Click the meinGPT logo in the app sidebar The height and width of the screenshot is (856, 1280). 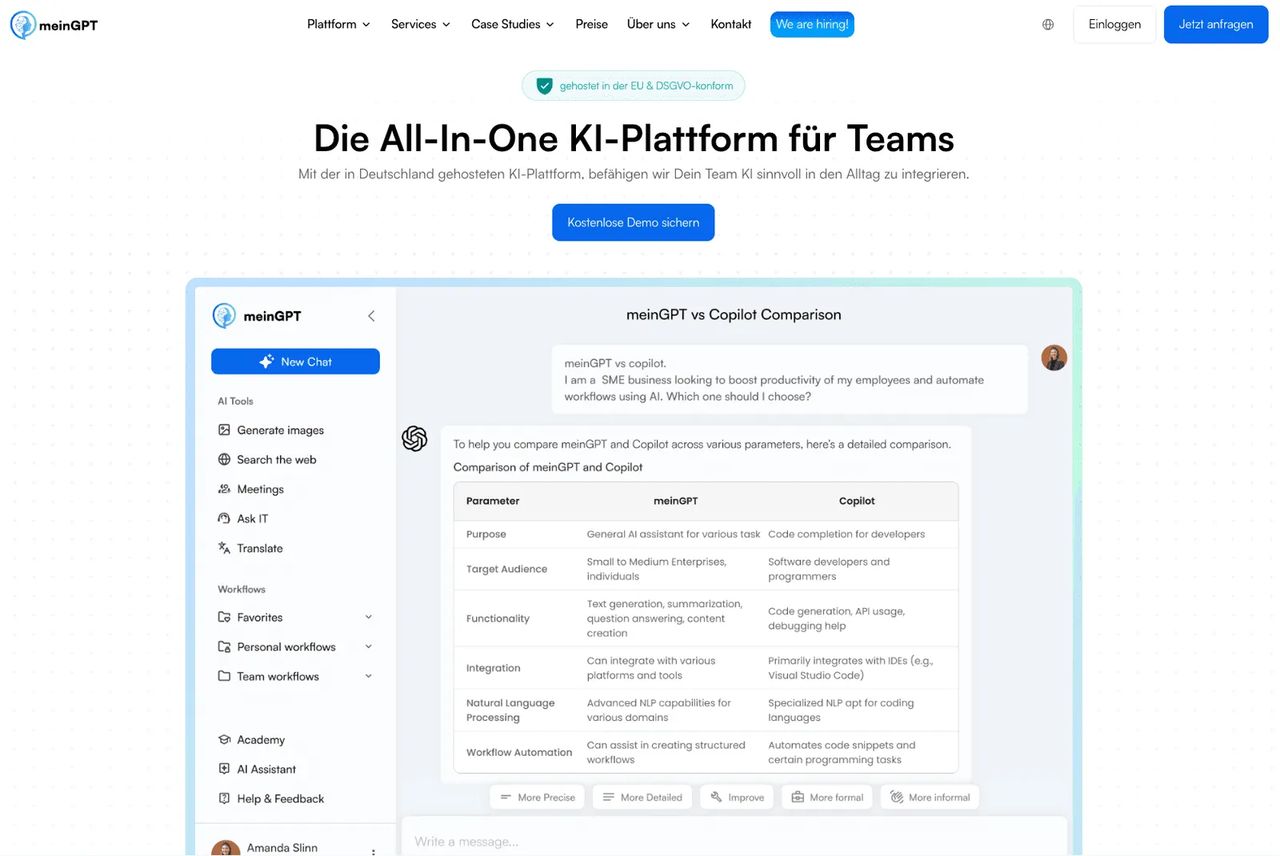[257, 316]
